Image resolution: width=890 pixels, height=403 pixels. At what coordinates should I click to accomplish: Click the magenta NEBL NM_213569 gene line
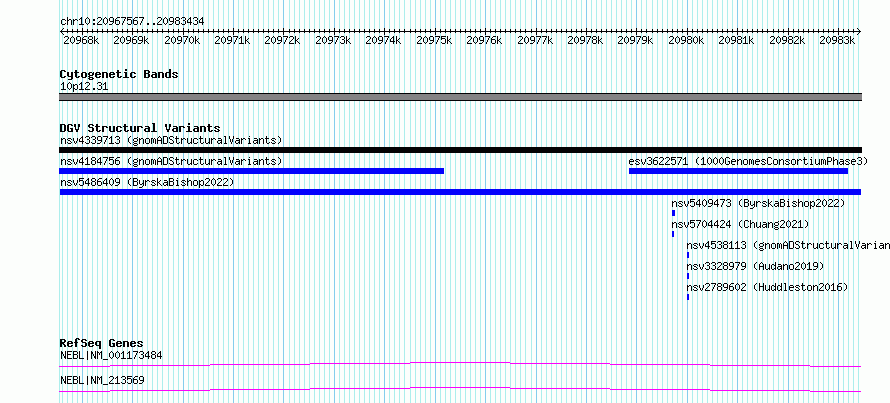[460, 389]
